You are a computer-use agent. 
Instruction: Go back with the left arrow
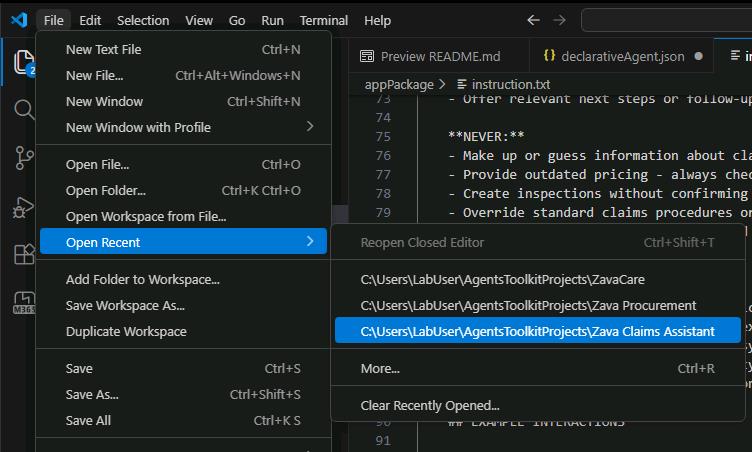(533, 20)
